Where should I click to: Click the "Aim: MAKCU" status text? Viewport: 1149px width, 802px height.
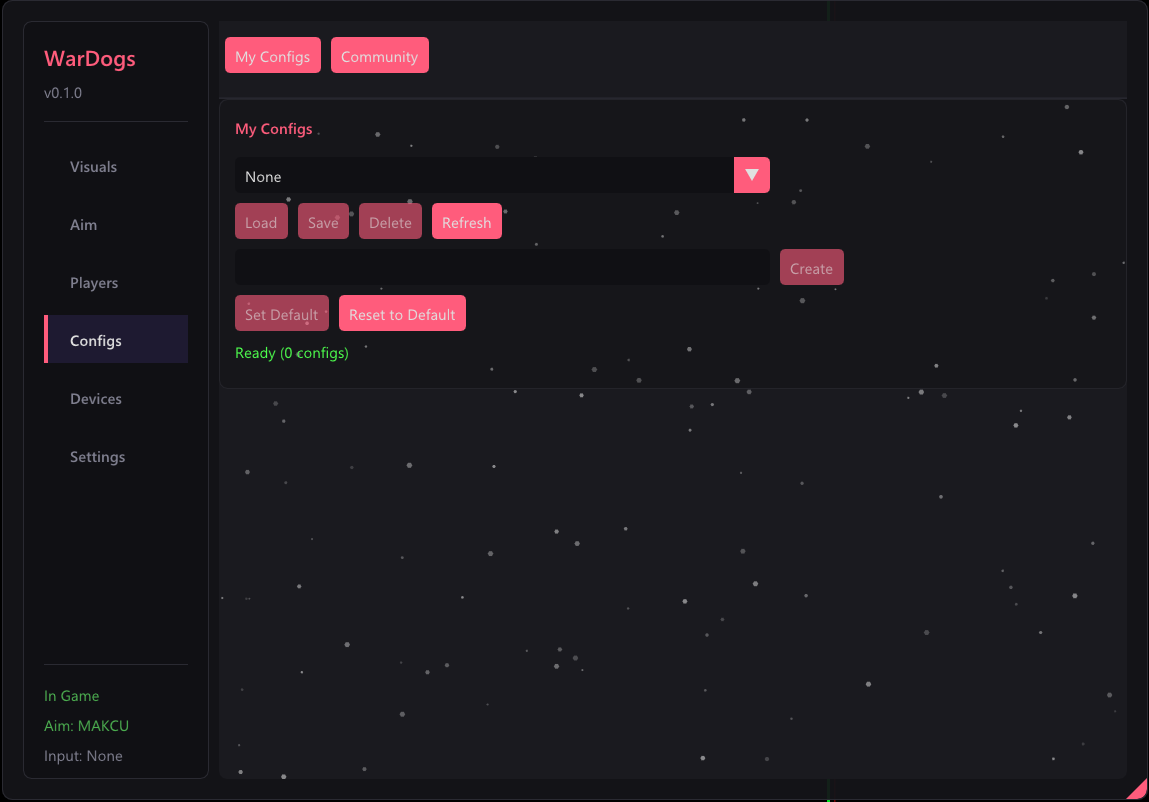click(86, 726)
